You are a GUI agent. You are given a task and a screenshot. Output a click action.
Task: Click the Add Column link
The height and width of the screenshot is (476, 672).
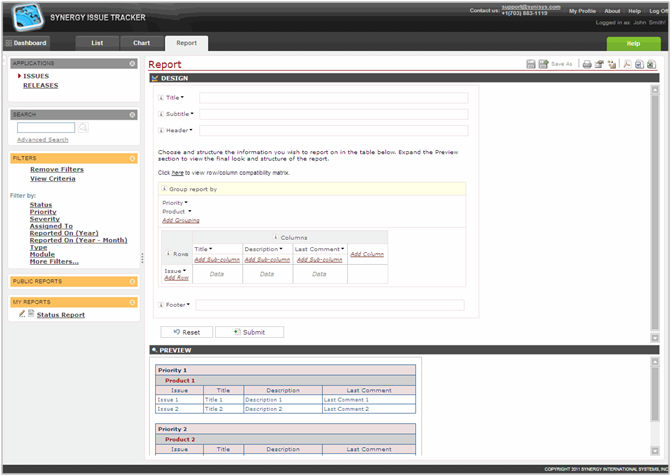tap(367, 254)
